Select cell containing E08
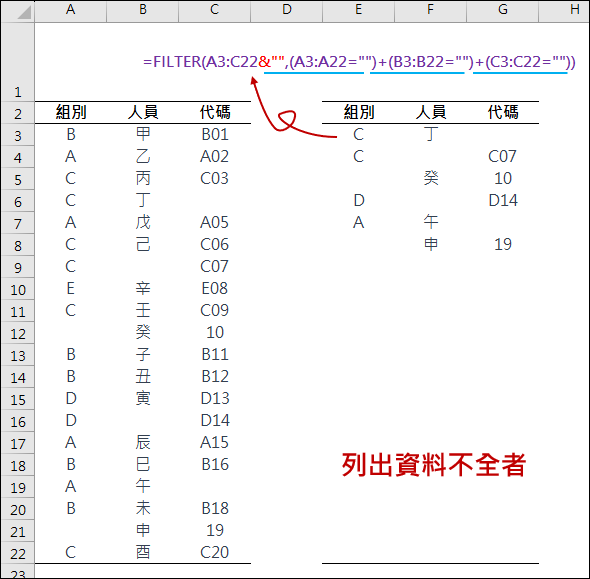The image size is (590, 579). (x=214, y=288)
